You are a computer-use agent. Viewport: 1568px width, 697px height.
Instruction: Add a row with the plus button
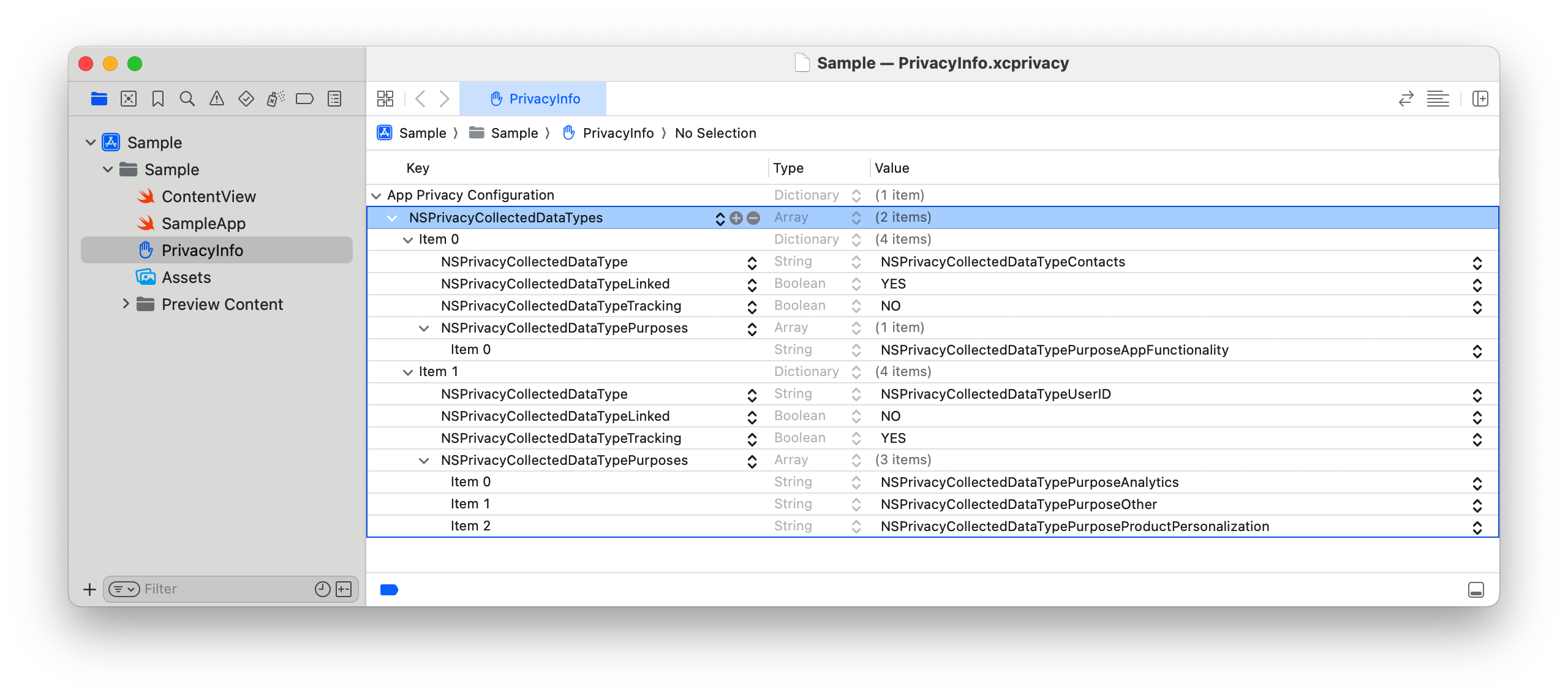click(736, 217)
